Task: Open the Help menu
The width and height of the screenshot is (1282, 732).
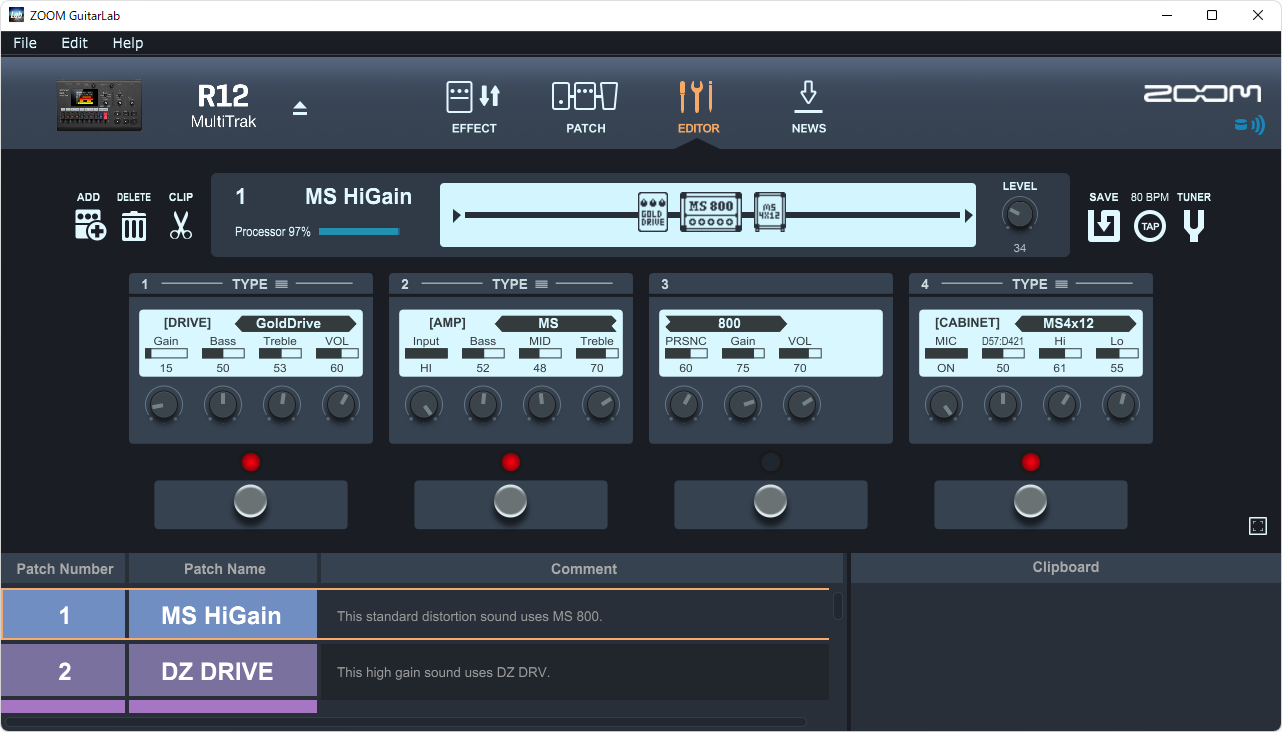Action: point(128,43)
